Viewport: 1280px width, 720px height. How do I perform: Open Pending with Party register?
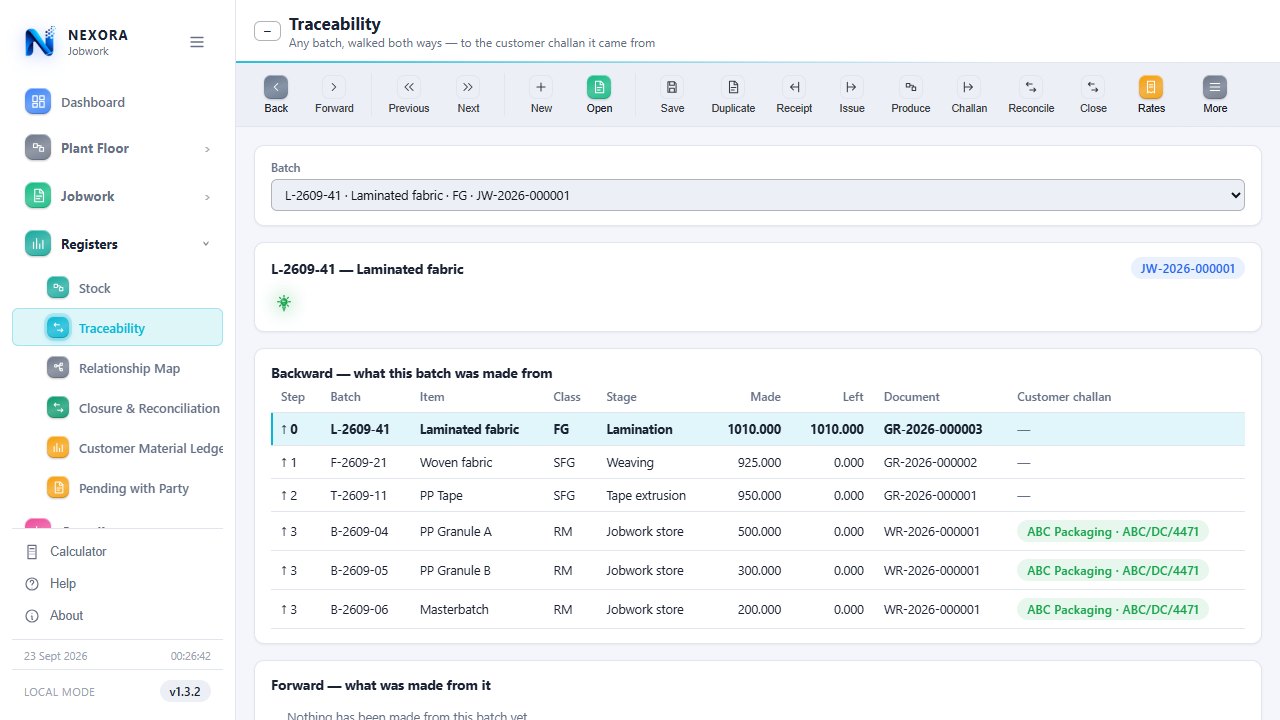(x=118, y=488)
